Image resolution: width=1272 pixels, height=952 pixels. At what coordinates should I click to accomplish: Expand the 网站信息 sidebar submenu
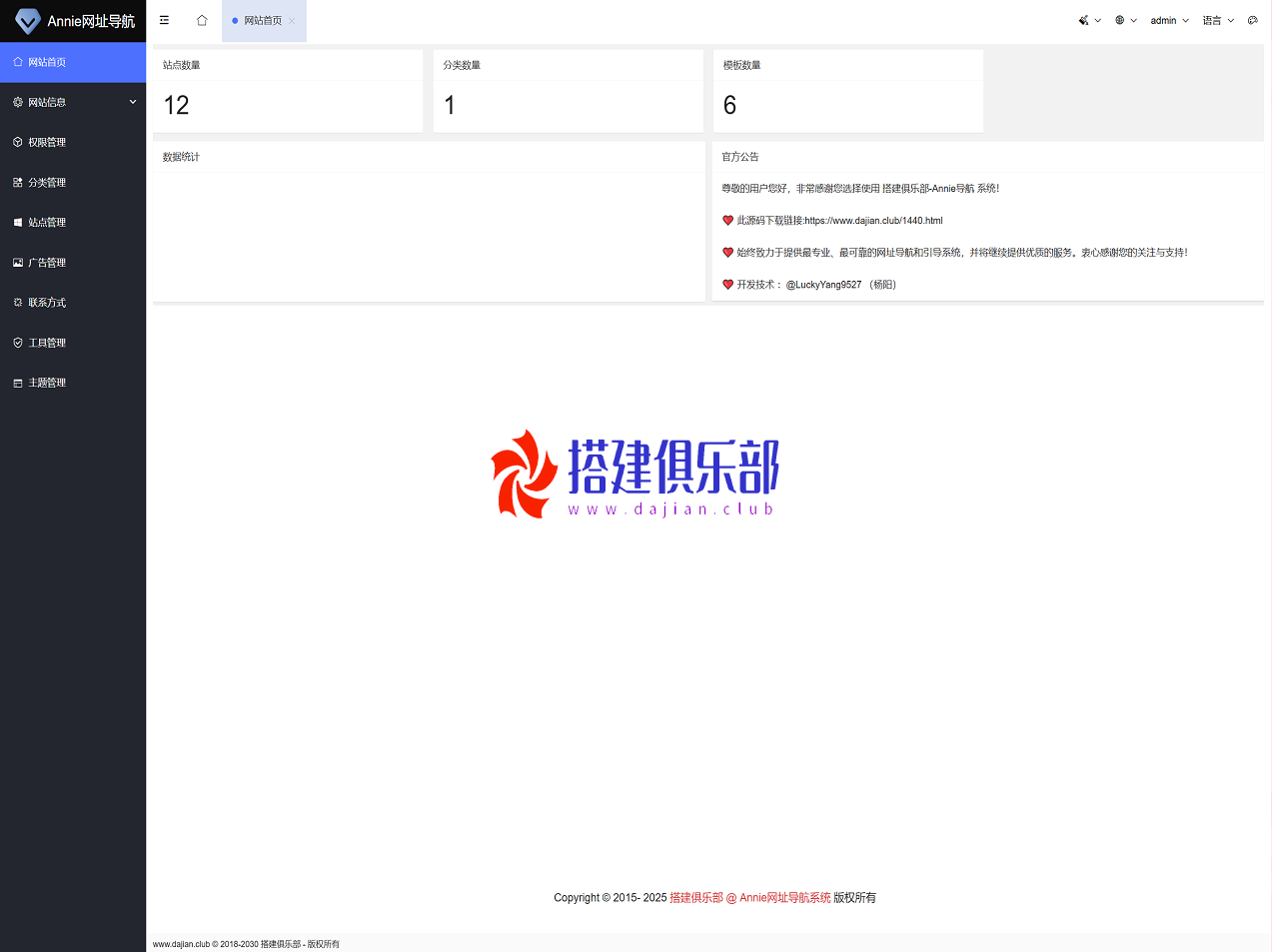pos(73,102)
